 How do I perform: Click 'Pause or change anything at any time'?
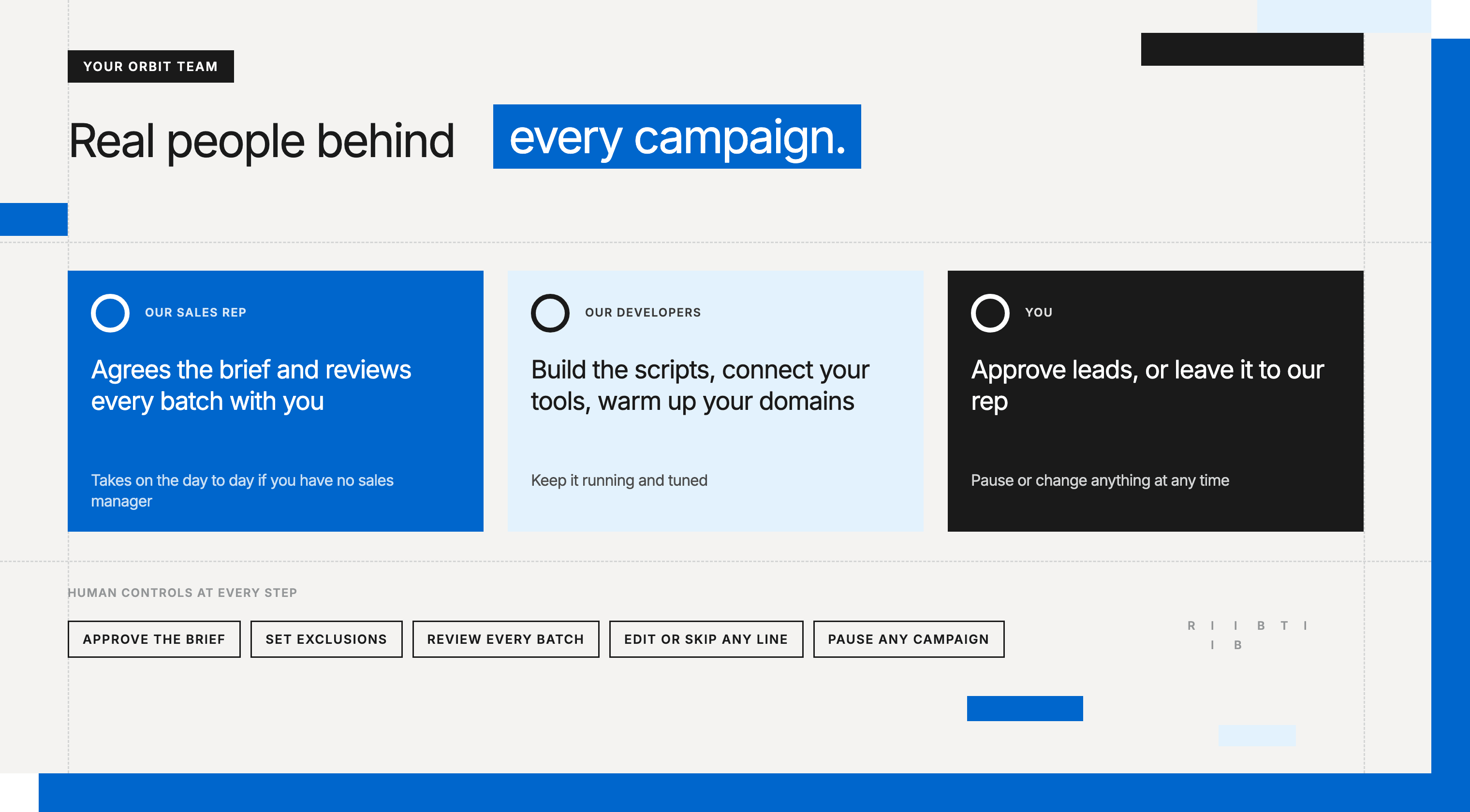pos(1100,481)
